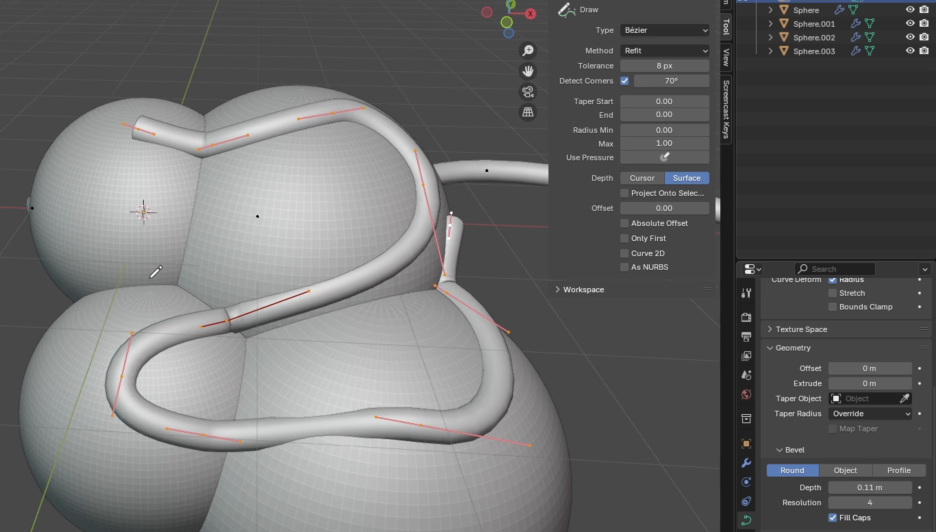
Task: Toggle the Use Pressure pen icon
Action: 664,157
